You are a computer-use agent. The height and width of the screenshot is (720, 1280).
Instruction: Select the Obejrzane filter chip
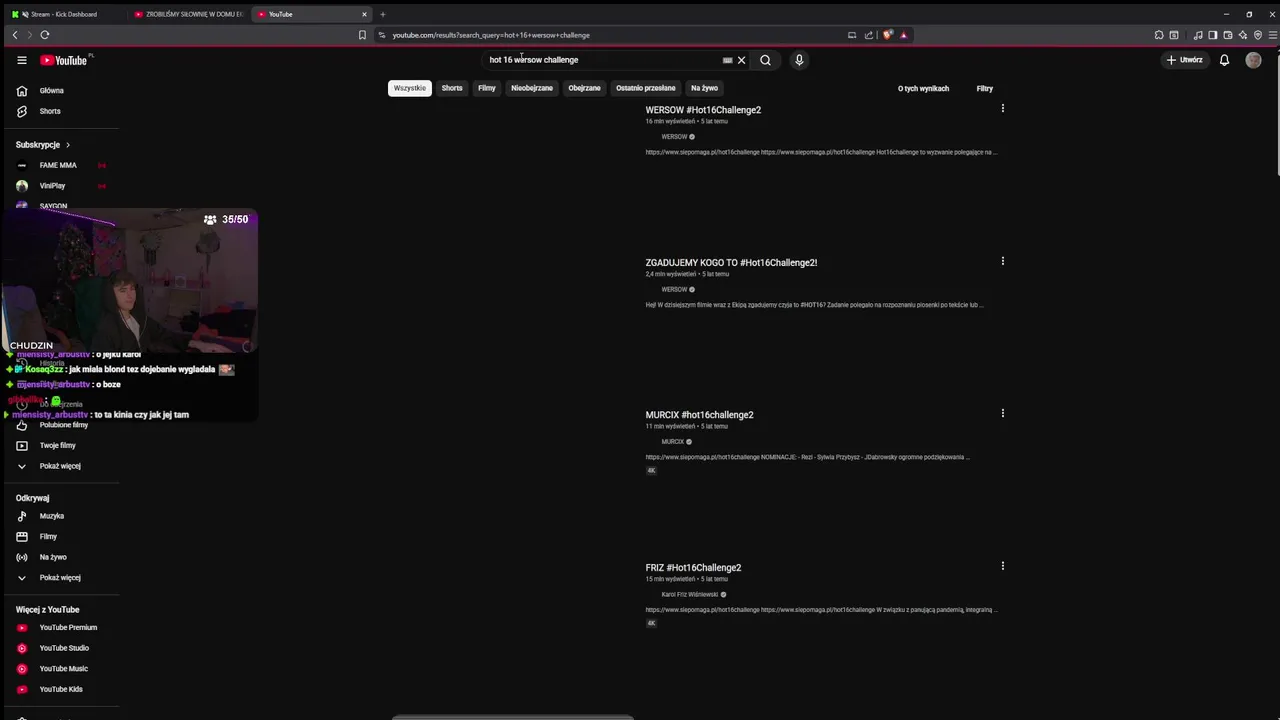click(584, 88)
